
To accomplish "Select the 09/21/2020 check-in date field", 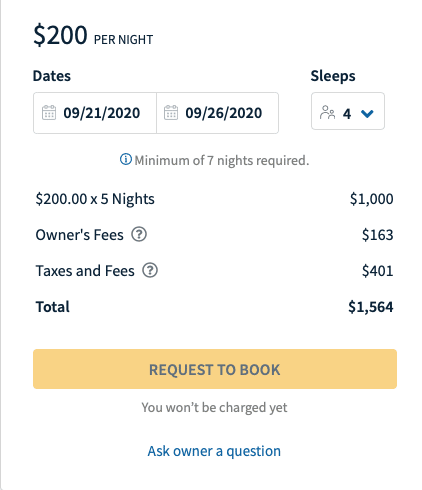I will point(95,113).
